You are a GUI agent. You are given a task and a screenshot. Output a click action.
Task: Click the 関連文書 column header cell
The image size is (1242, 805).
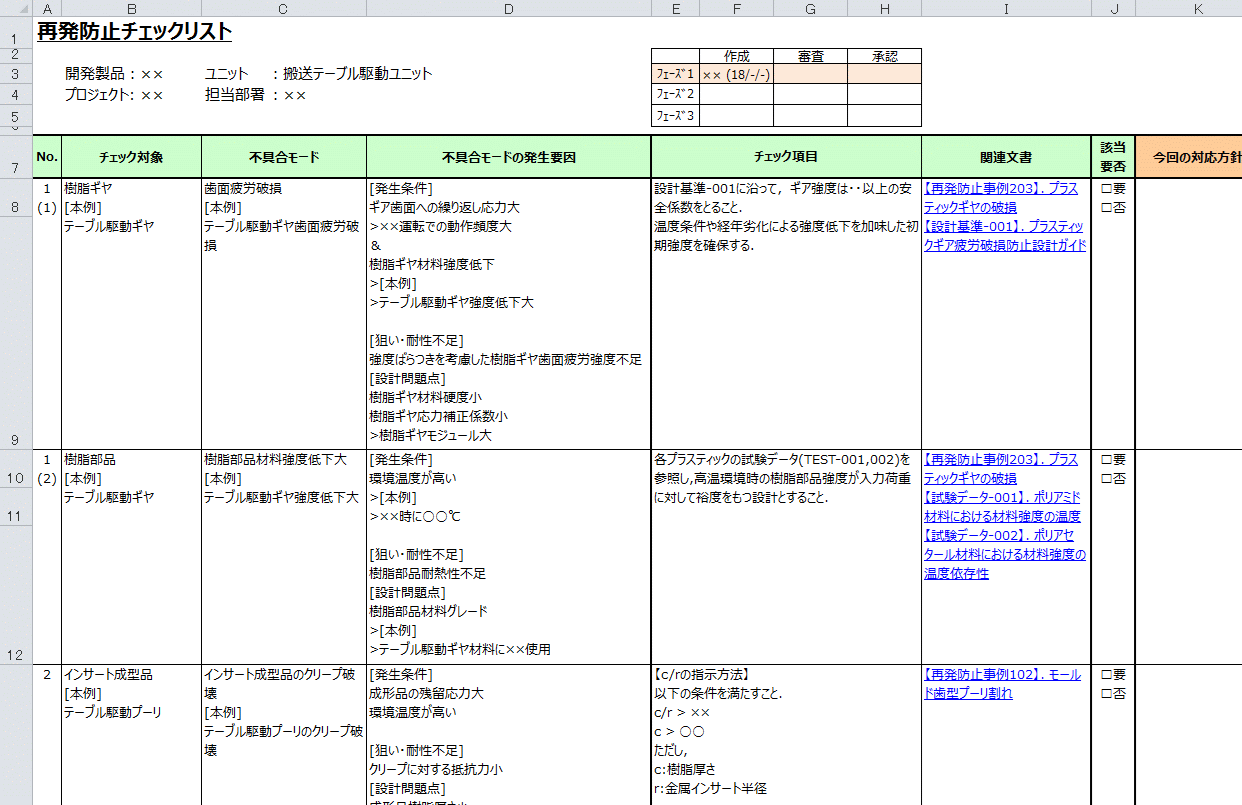tap(1005, 157)
